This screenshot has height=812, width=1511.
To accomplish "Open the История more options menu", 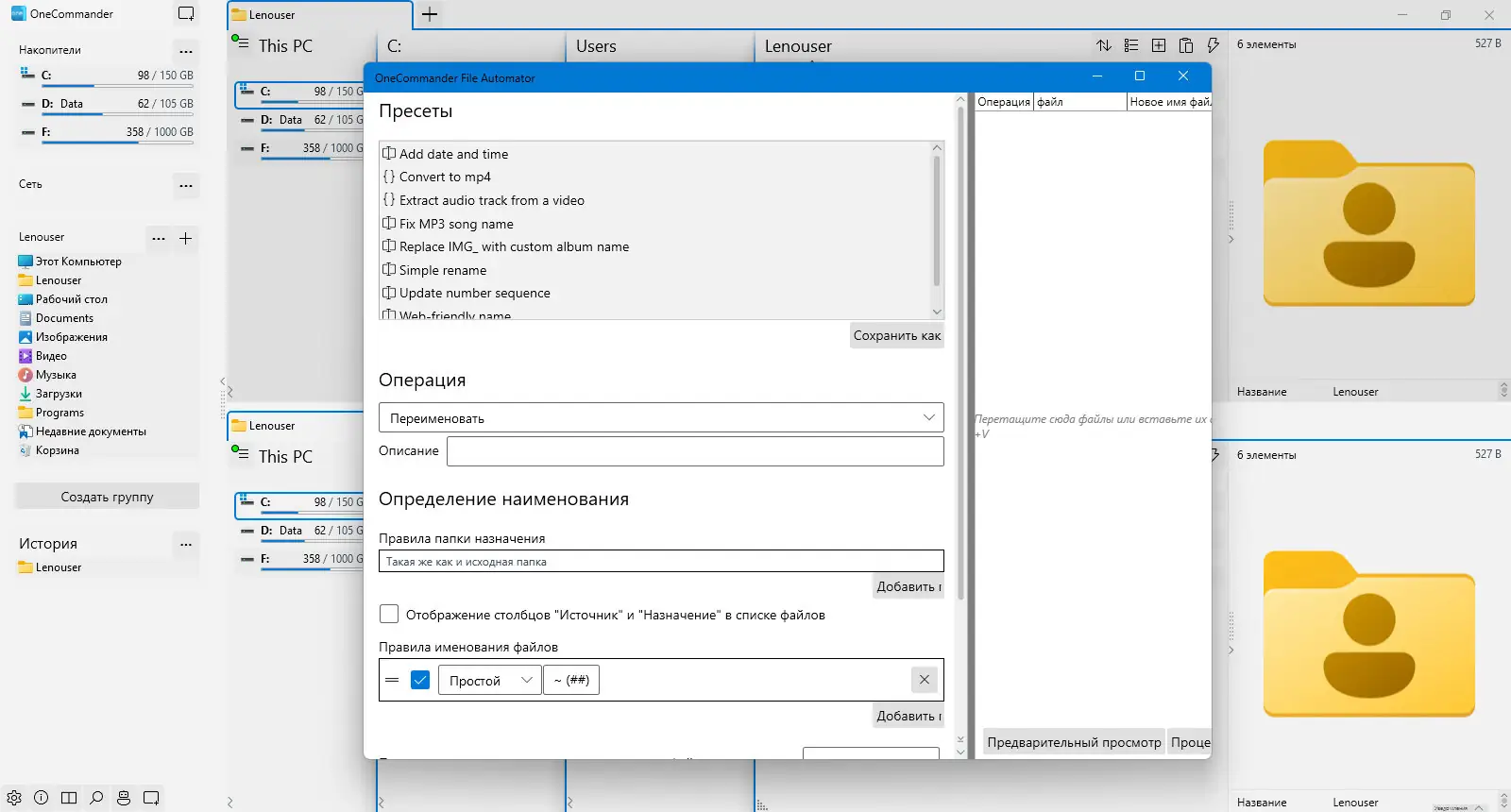I will click(186, 544).
